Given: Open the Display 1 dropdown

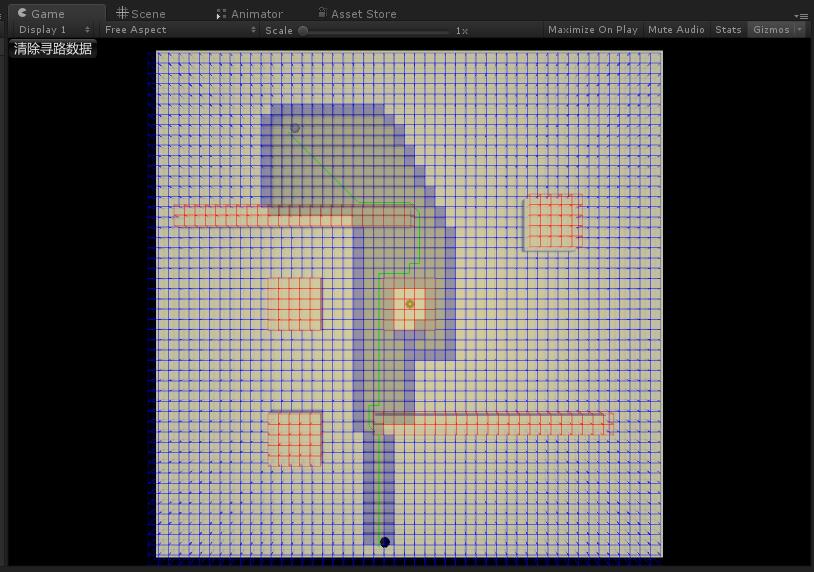Looking at the screenshot, I should (x=54, y=30).
